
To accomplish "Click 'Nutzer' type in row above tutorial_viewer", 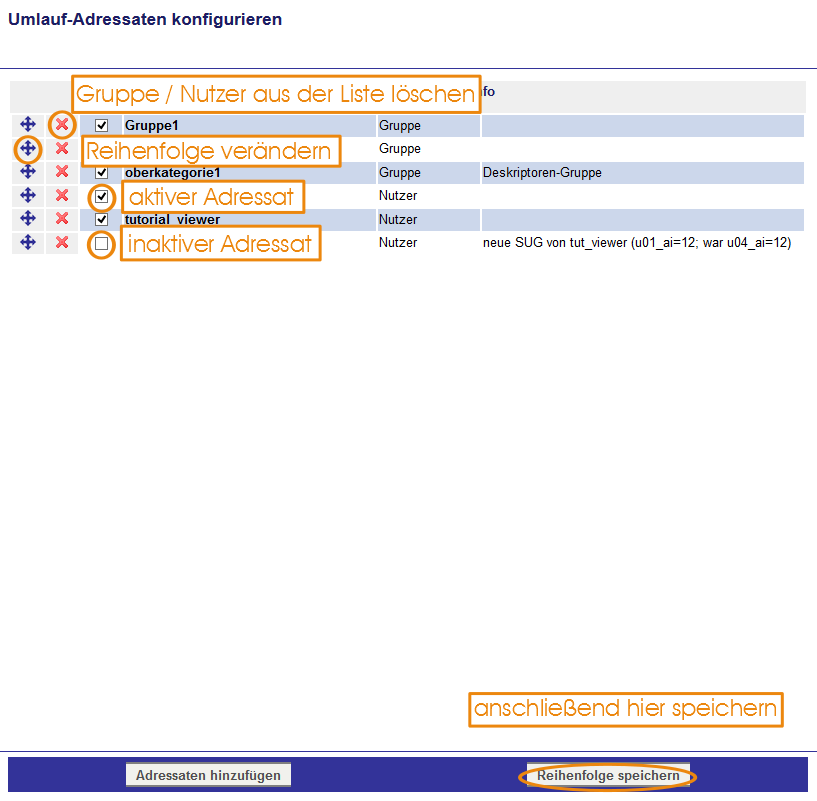I will point(398,195).
